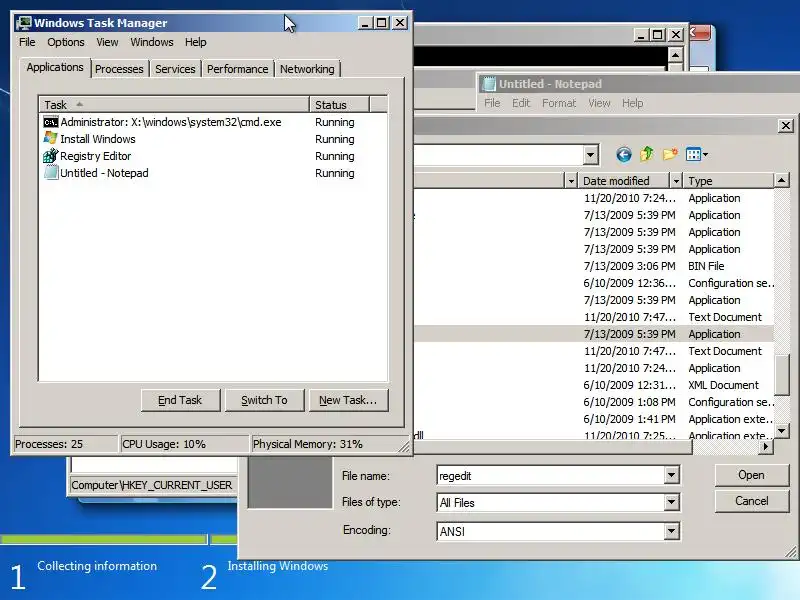
Task: Click the Switch To button
Action: [x=264, y=400]
